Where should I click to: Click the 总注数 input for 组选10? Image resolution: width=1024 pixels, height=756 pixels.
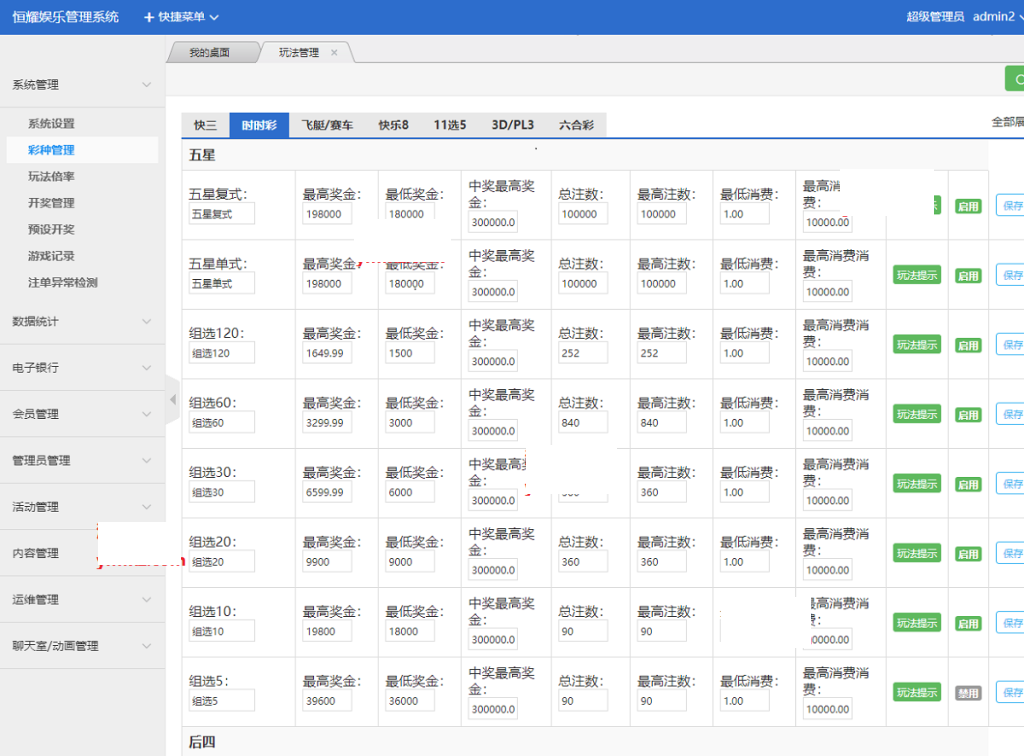(x=583, y=632)
